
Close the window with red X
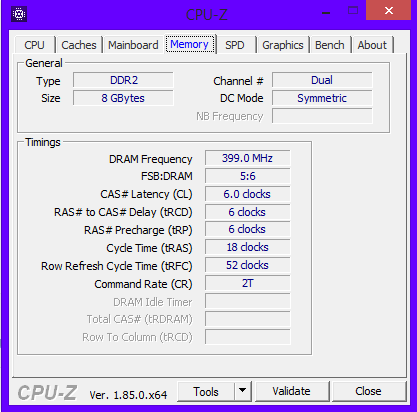pos(388,11)
